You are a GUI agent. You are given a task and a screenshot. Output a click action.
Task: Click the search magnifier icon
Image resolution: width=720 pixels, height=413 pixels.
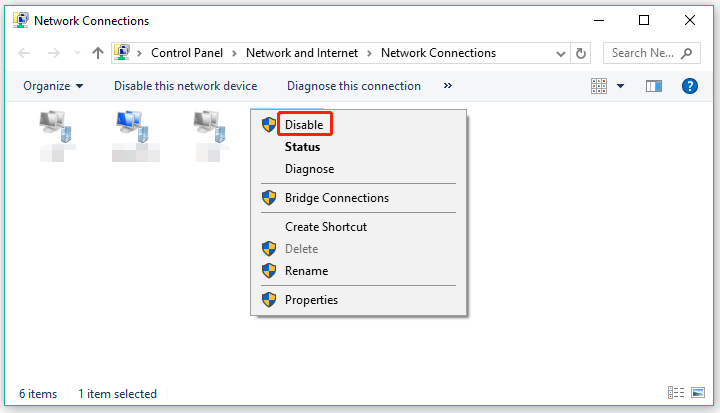[x=686, y=53]
